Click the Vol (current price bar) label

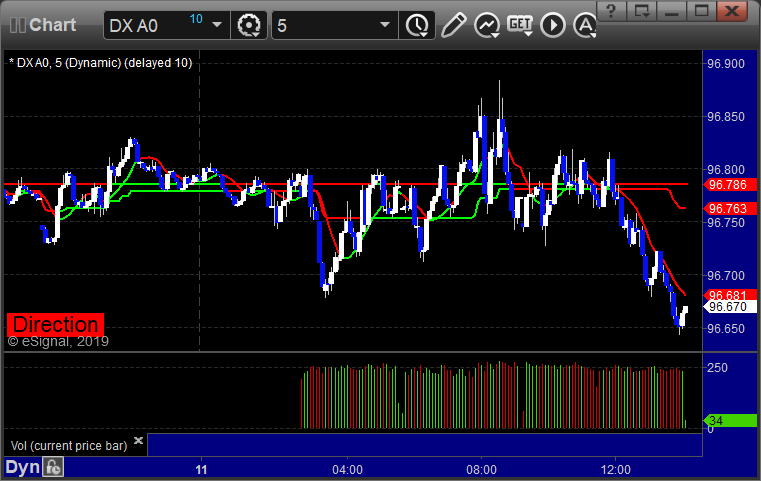pyautogui.click(x=69, y=446)
